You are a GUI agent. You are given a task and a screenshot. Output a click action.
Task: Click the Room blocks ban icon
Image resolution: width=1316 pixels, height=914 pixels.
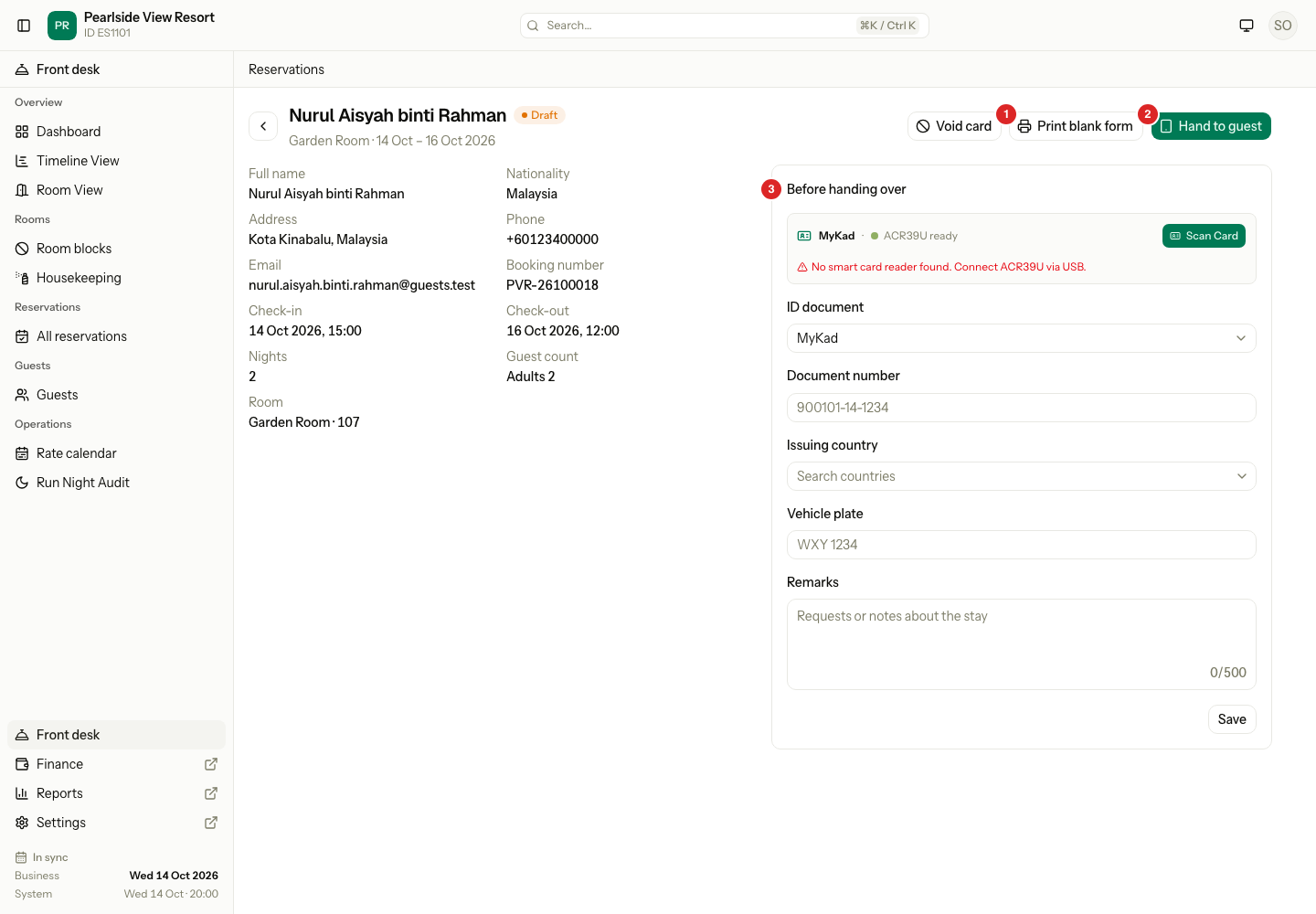(22, 249)
